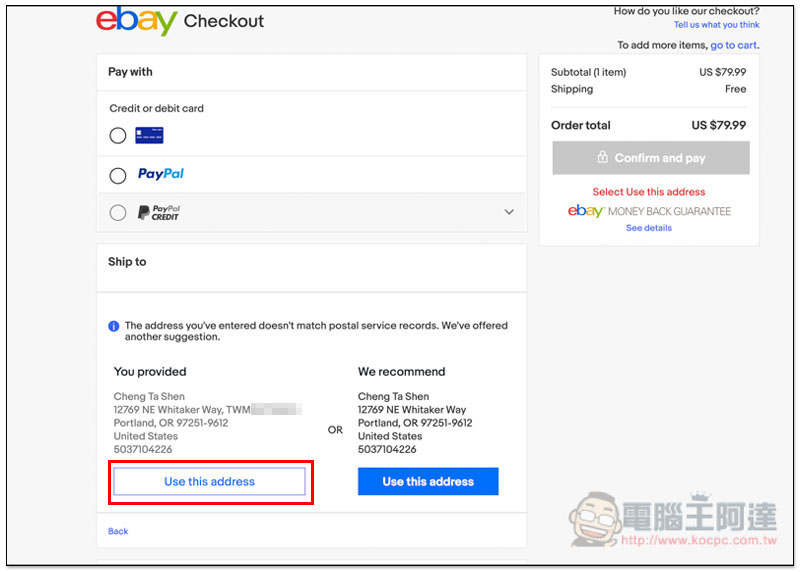Click the eBay logo in header
Viewport: 800px width, 572px height.
[x=136, y=21]
